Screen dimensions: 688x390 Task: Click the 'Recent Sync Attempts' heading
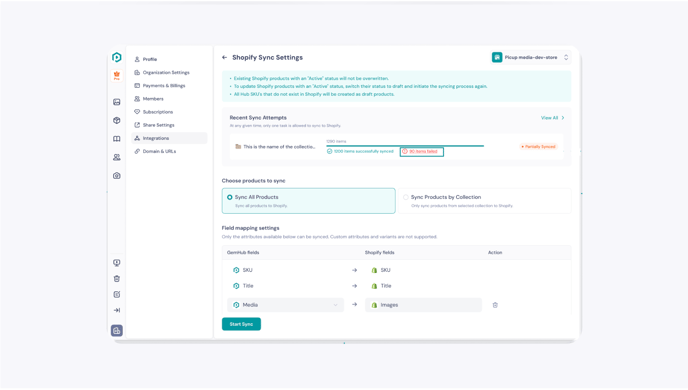[x=258, y=118]
